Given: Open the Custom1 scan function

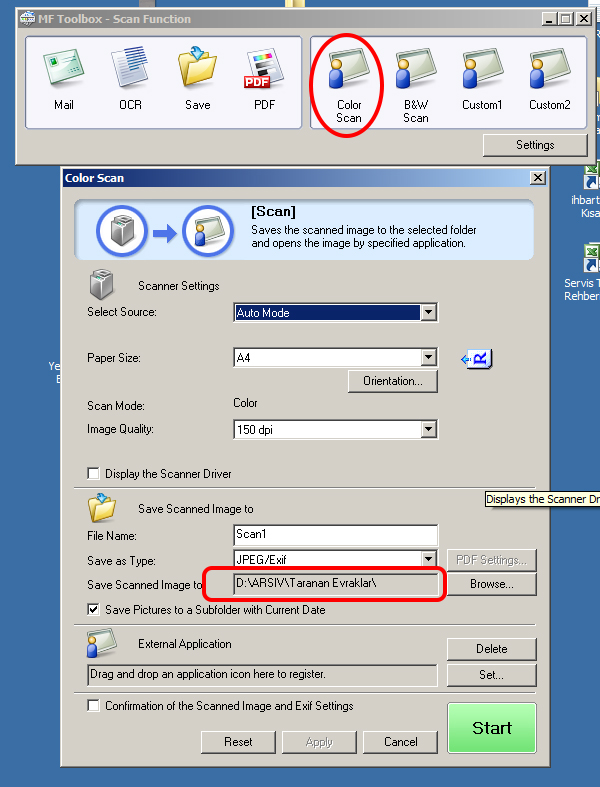Looking at the screenshot, I should pos(482,80).
